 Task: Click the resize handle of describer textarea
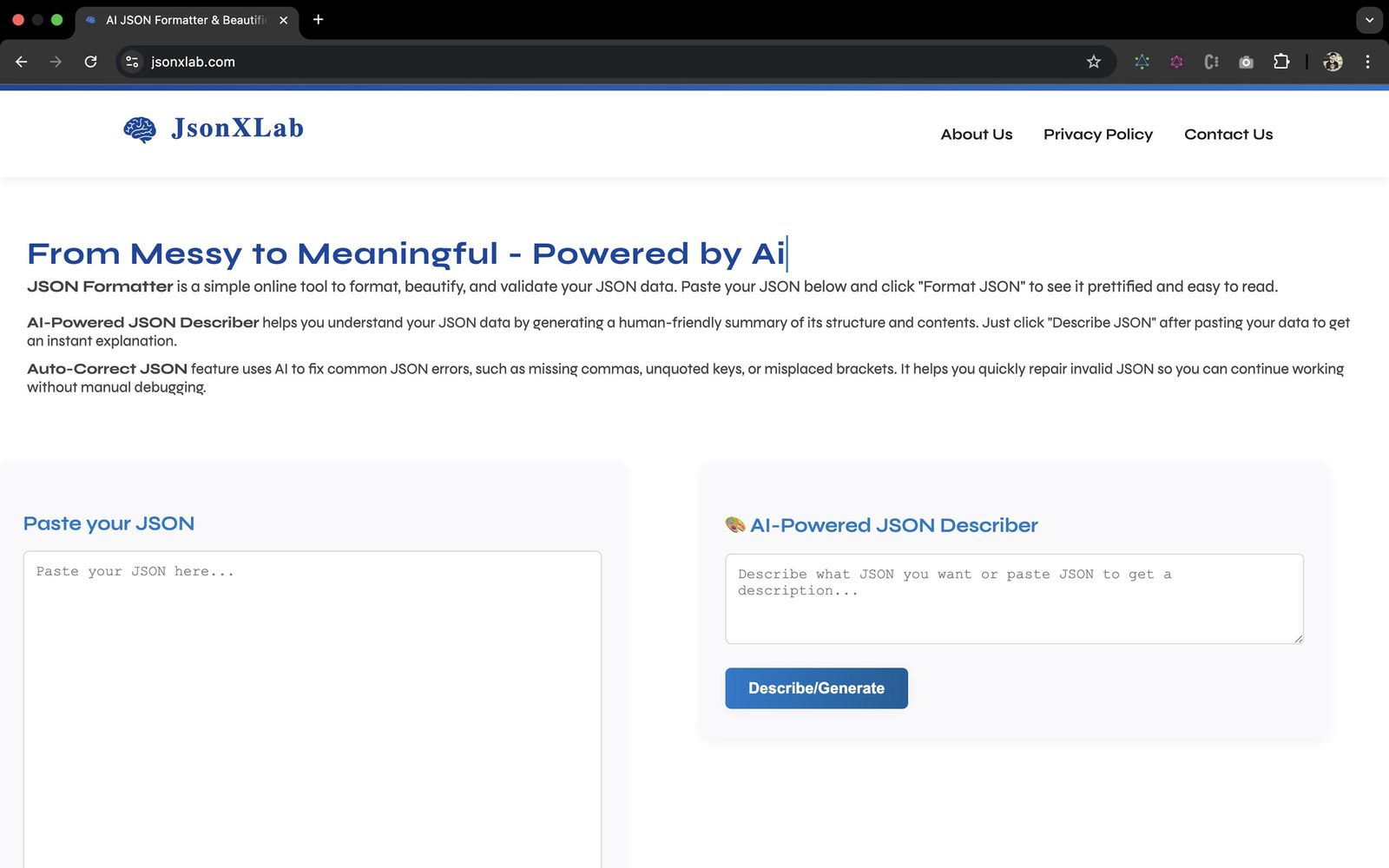click(1298, 638)
